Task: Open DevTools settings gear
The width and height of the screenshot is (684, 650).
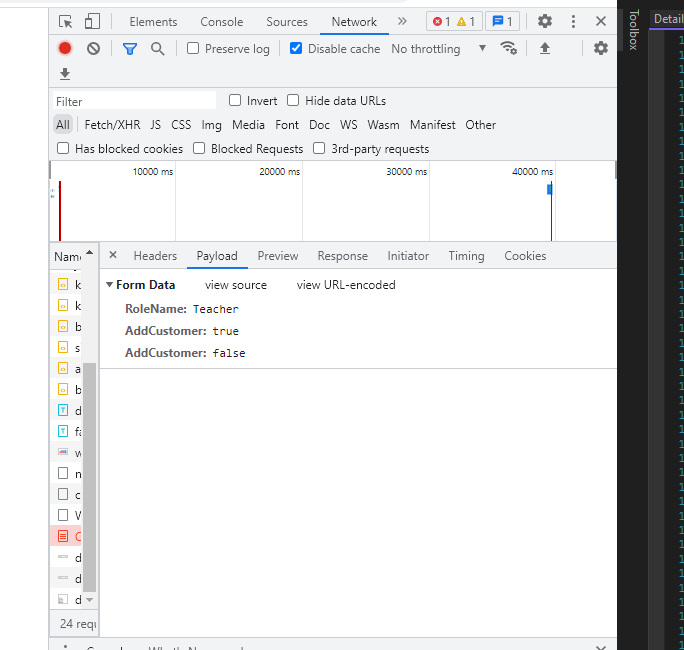Action: pyautogui.click(x=545, y=21)
